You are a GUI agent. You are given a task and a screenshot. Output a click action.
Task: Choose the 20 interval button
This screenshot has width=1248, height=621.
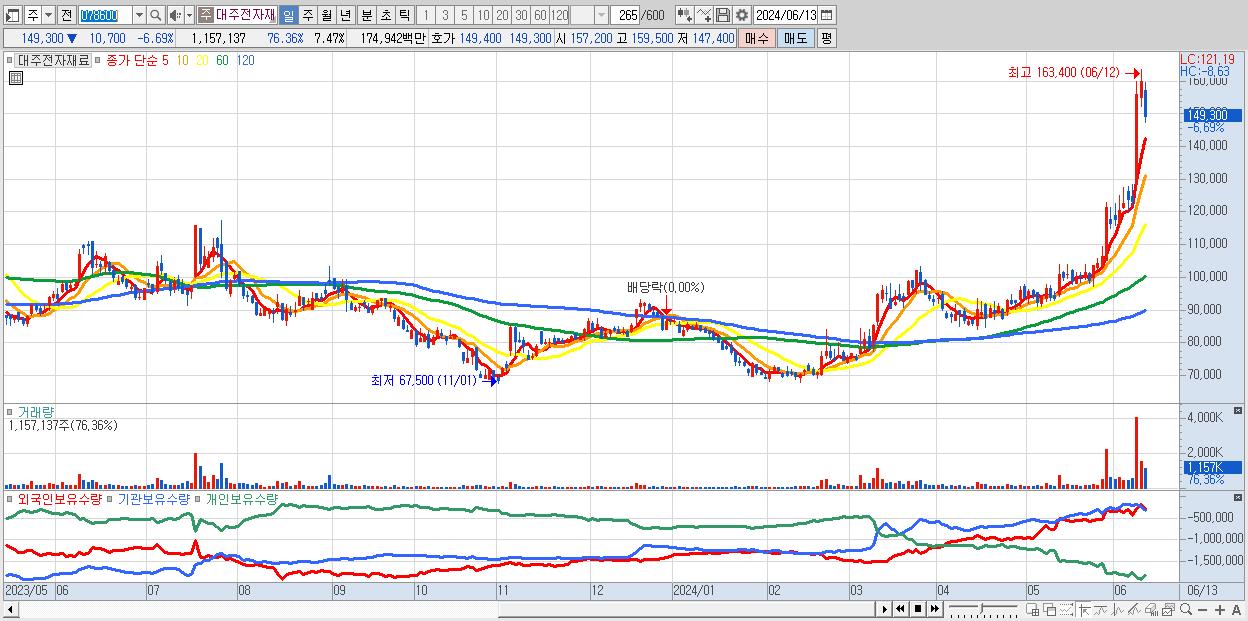[502, 15]
